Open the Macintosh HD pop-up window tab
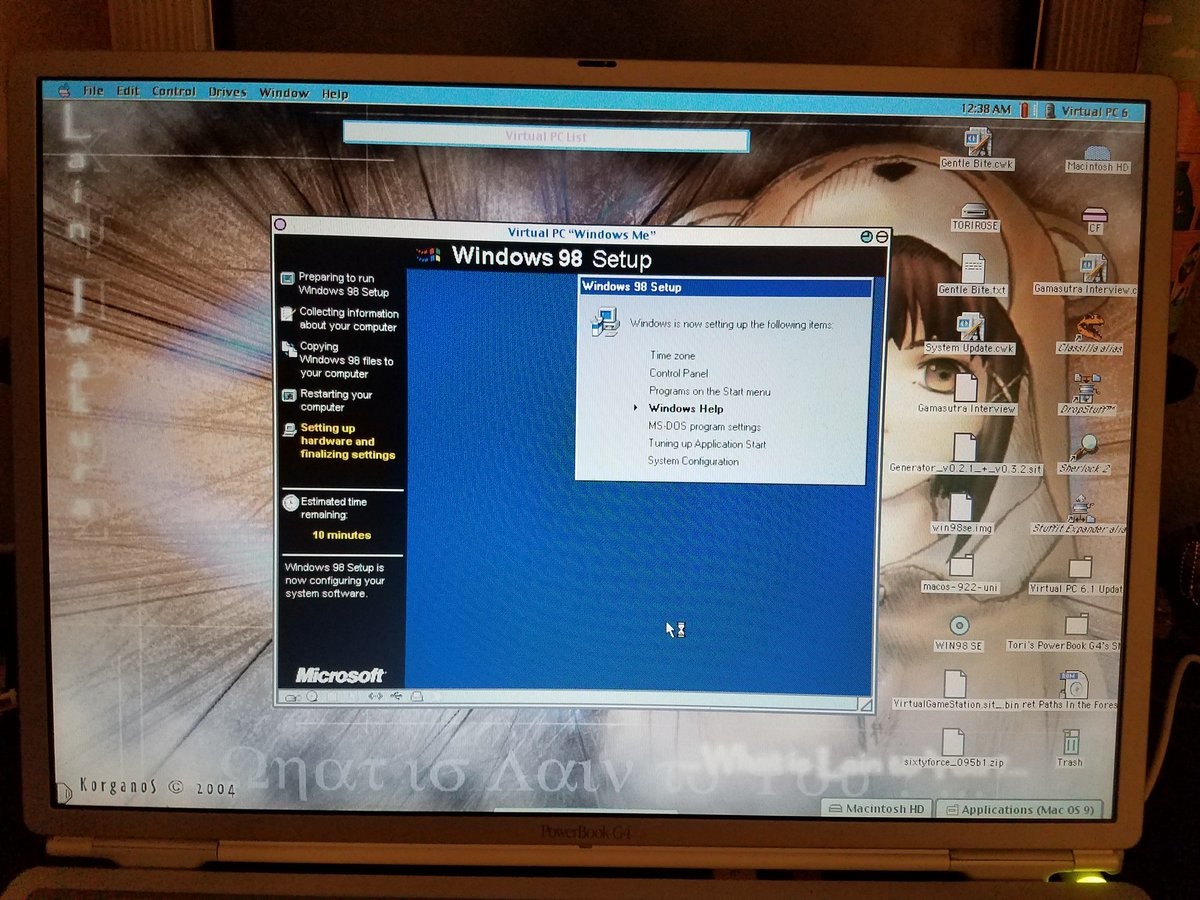This screenshot has width=1200, height=900. 877,808
